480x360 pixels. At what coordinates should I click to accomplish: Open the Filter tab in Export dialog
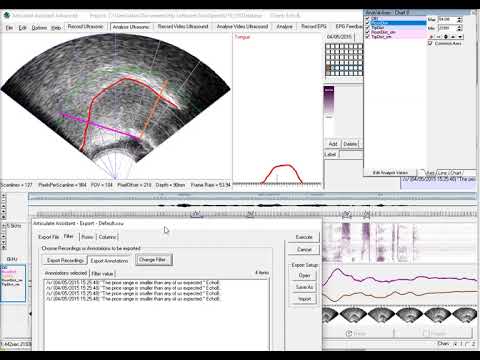pos(69,236)
